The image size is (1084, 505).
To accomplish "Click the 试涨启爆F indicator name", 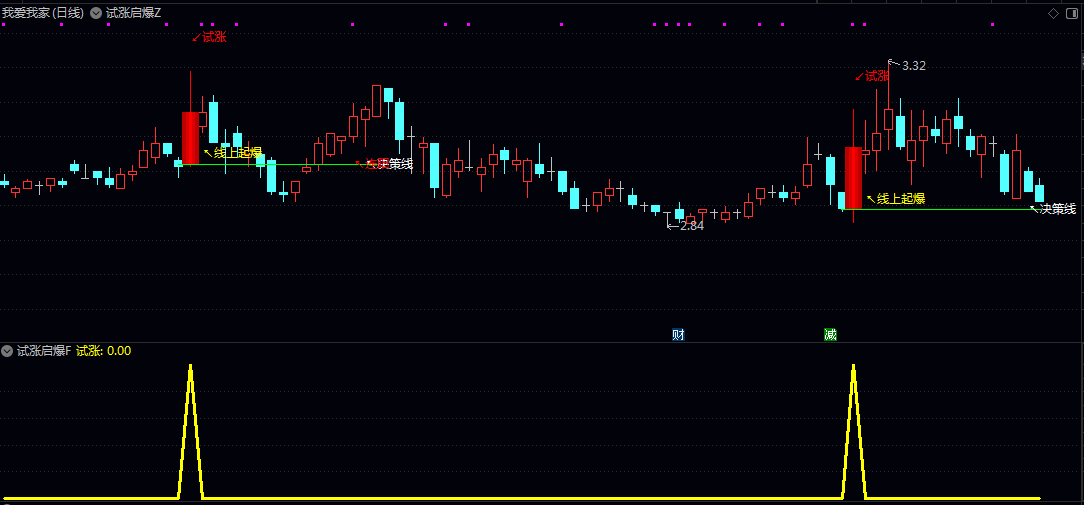I will (44, 351).
